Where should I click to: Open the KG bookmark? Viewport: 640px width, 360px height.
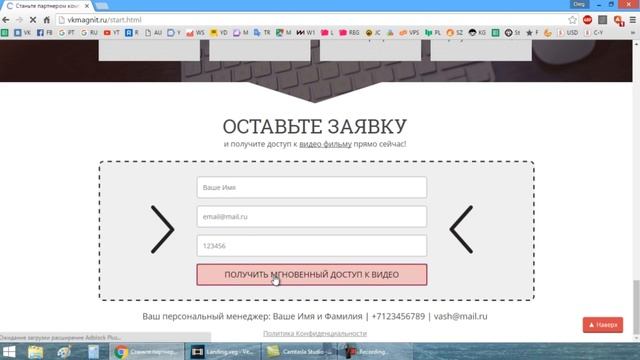pyautogui.click(x=478, y=33)
